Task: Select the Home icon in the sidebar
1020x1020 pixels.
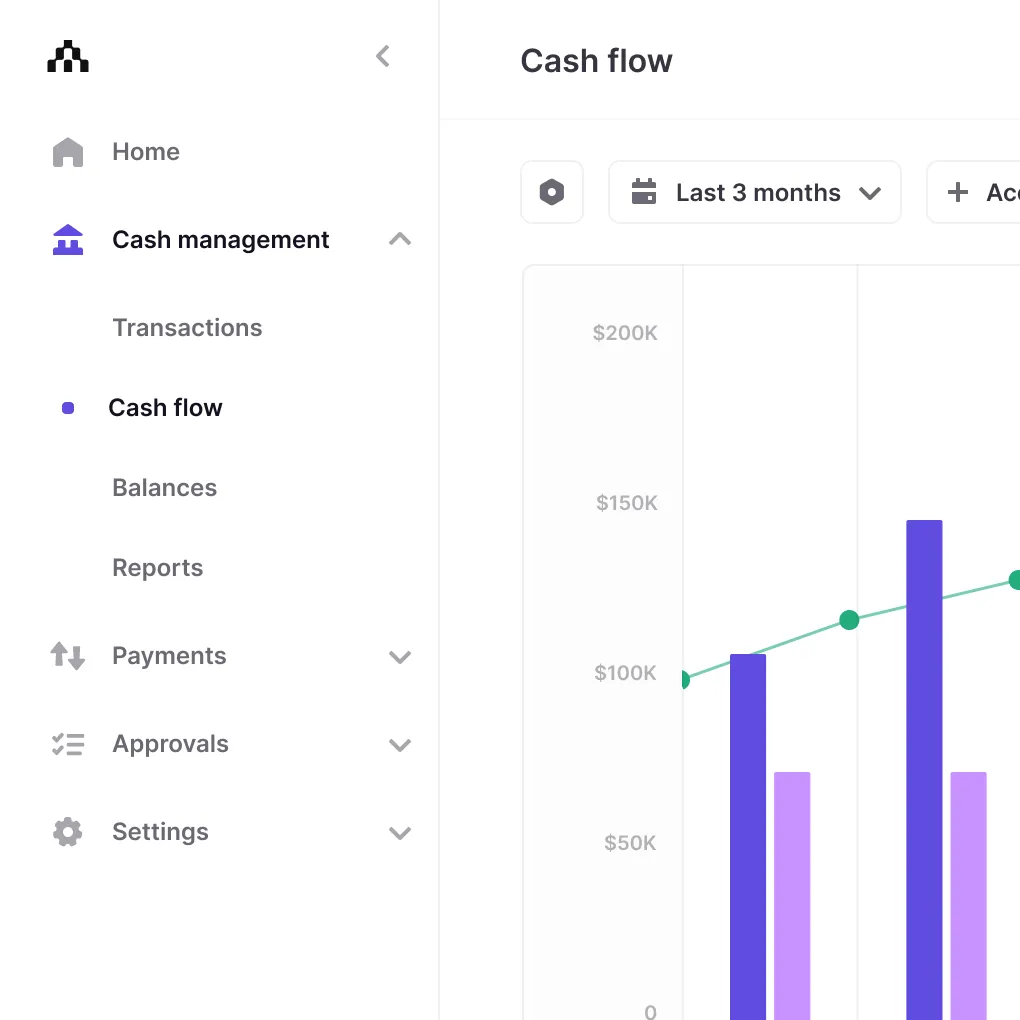Action: pos(67,151)
